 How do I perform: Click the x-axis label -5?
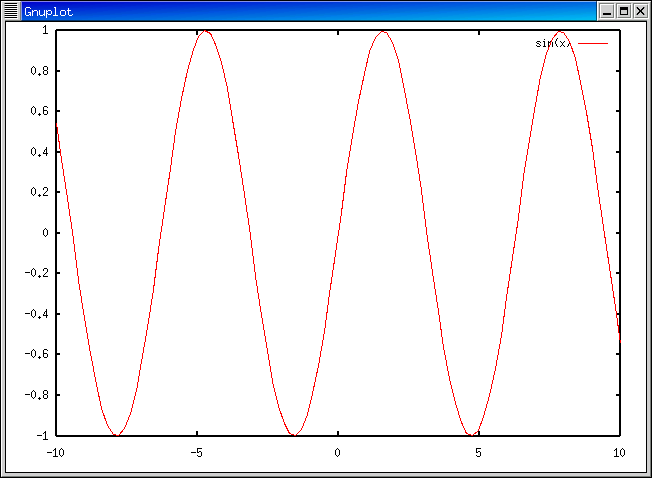(197, 453)
